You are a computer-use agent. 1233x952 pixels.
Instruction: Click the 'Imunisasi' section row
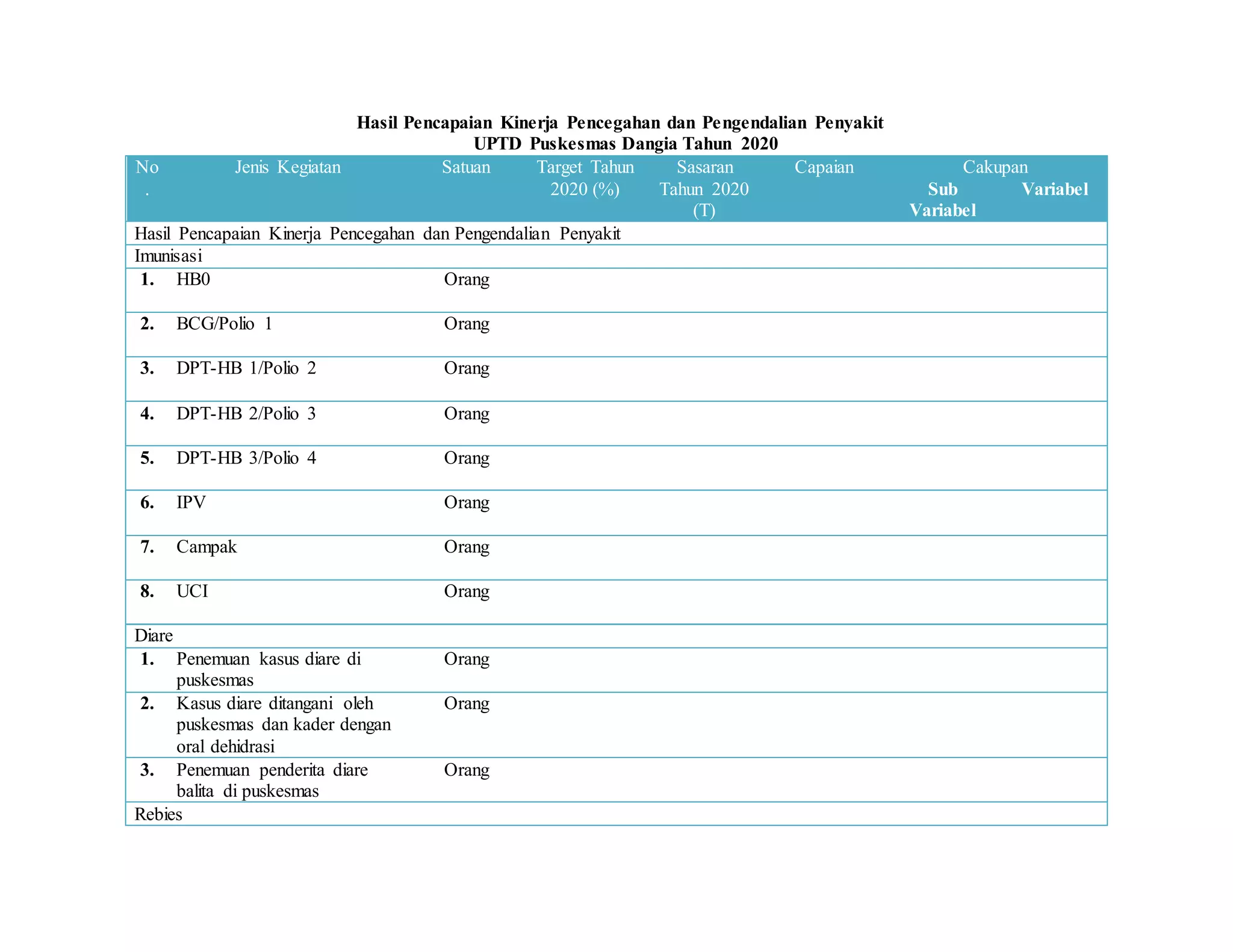tap(169, 256)
